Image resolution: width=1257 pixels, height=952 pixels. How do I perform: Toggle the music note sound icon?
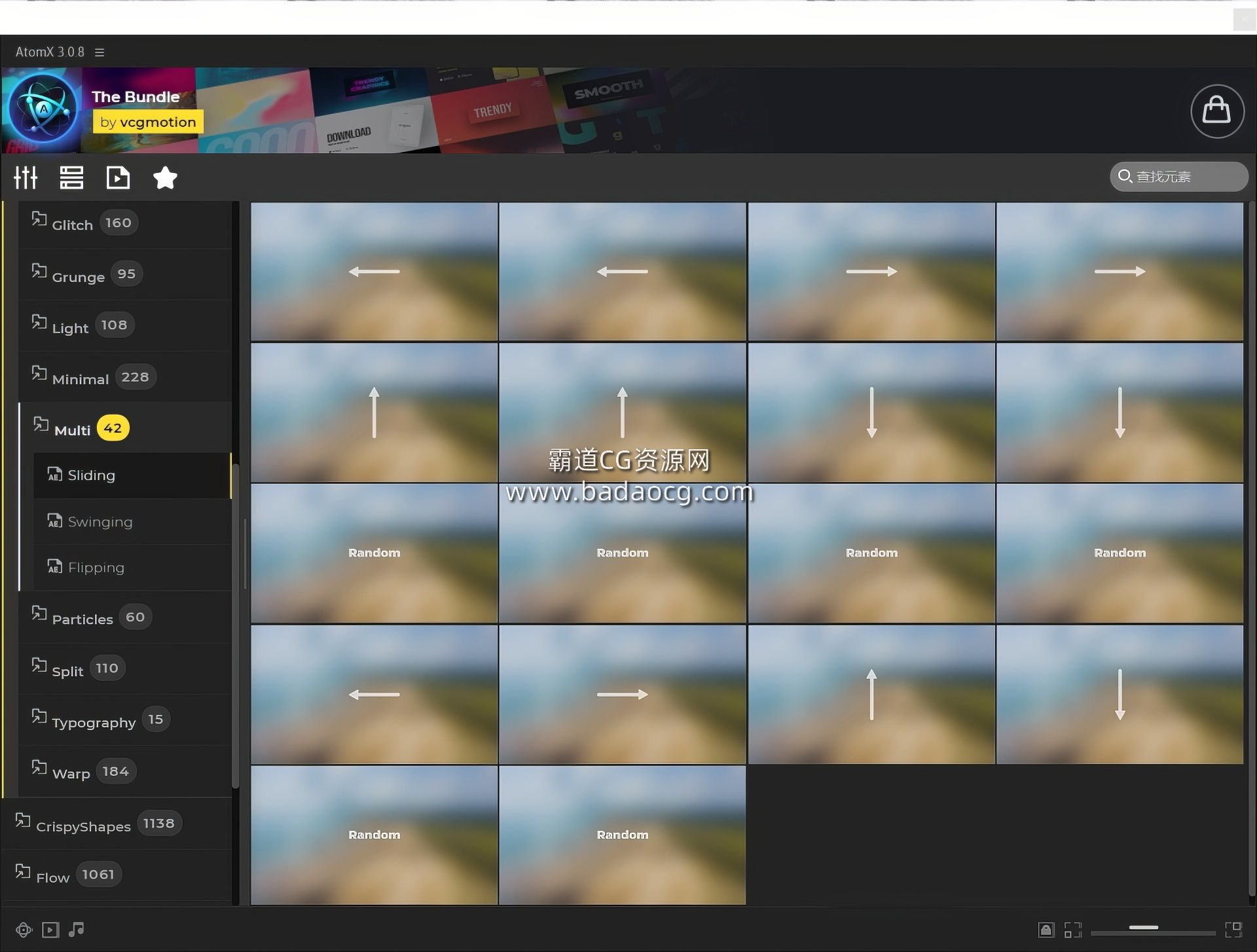tap(77, 929)
